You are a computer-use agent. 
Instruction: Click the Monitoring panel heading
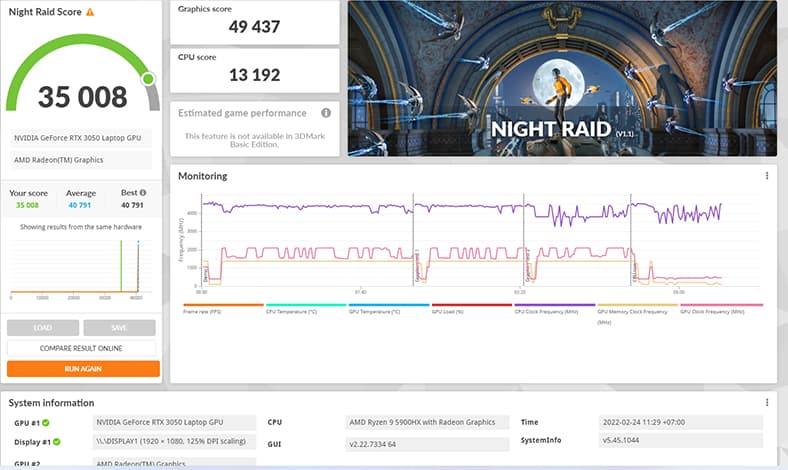coord(203,176)
